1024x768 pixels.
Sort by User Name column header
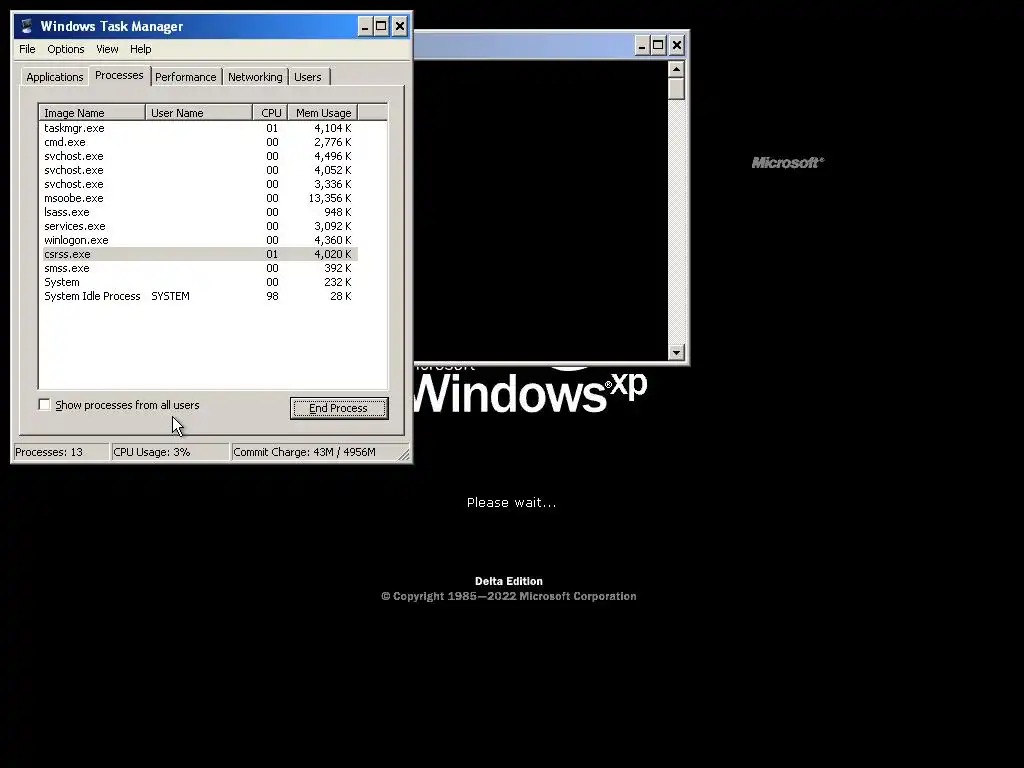pyautogui.click(x=199, y=113)
